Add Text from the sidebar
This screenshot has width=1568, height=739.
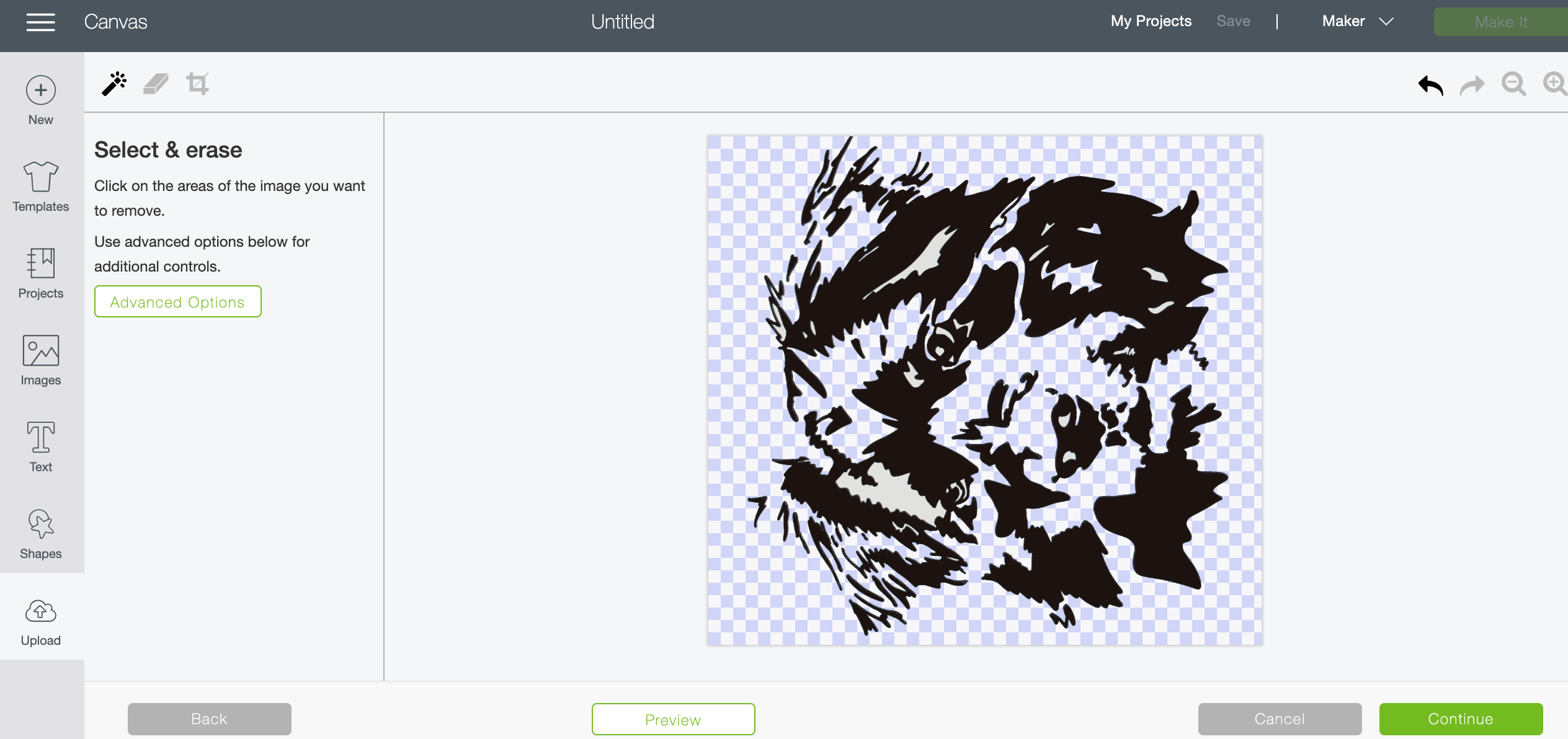41,448
